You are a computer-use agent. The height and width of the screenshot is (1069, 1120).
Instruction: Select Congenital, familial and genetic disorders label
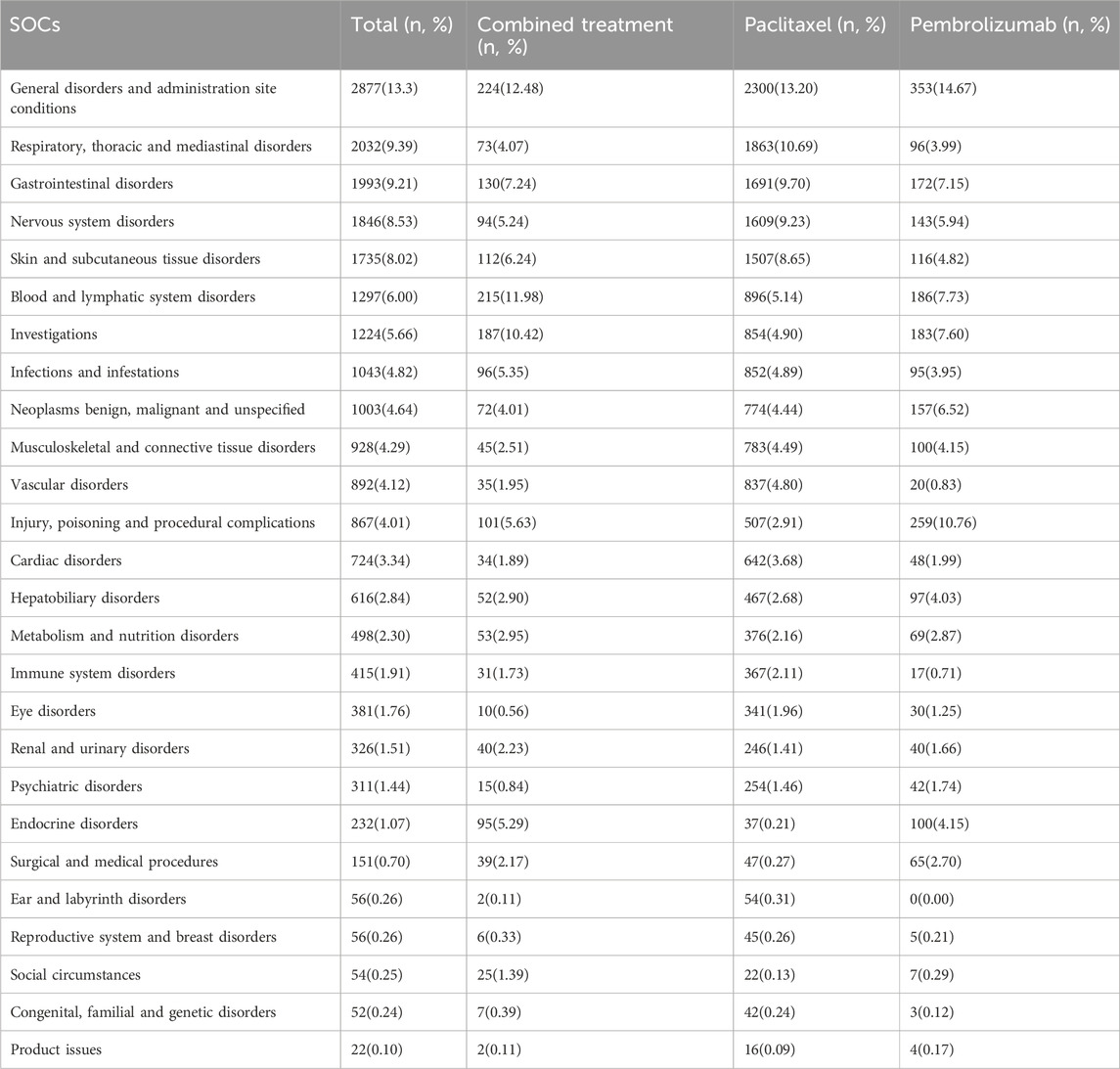click(x=143, y=1012)
